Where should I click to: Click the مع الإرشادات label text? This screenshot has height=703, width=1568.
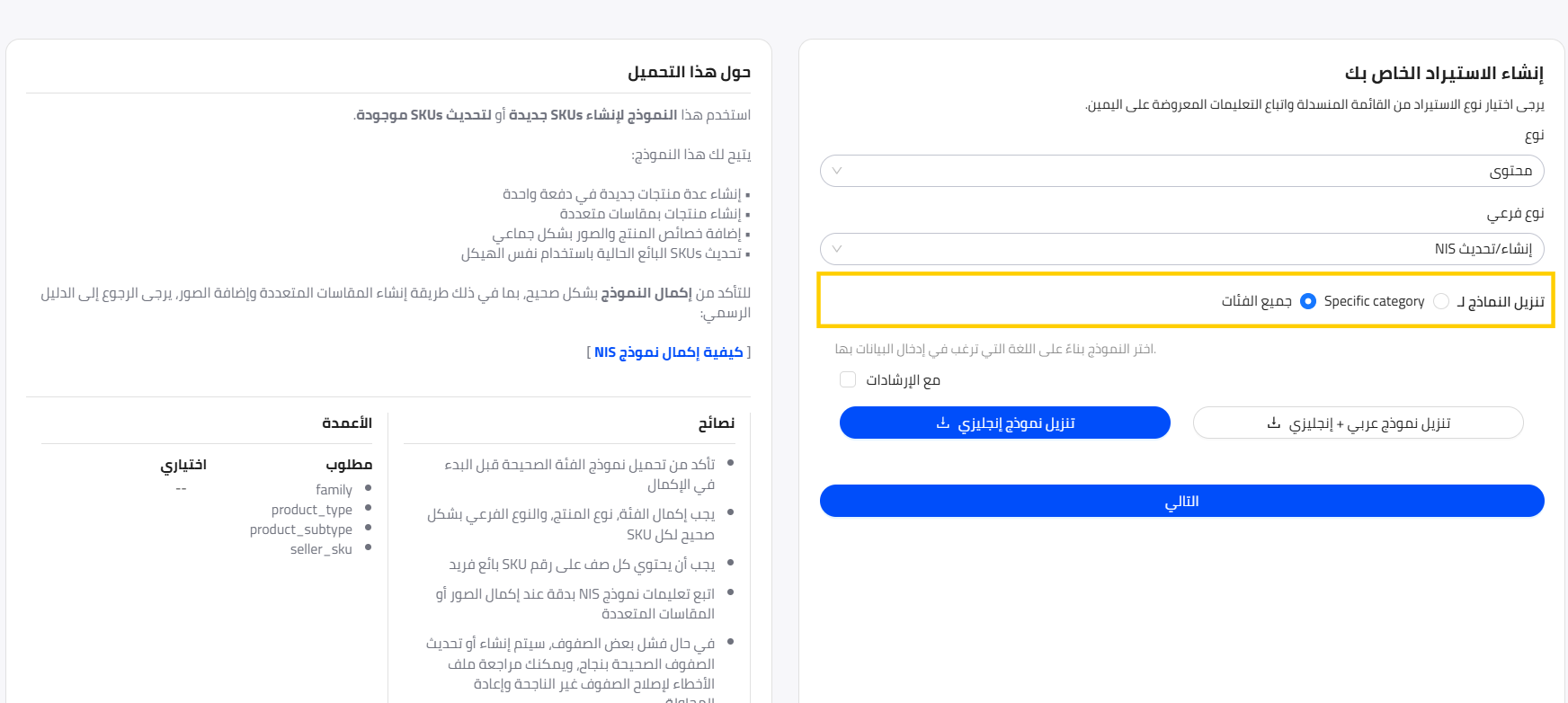point(903,380)
